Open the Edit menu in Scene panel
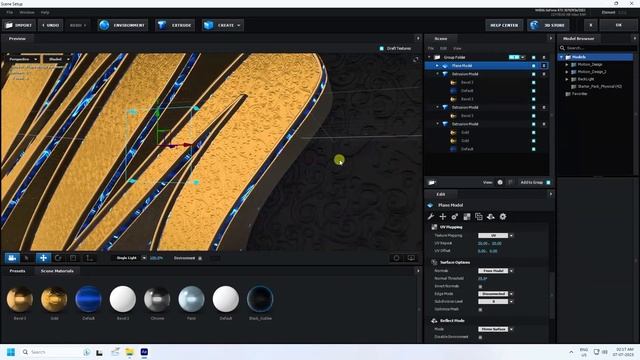The height and width of the screenshot is (360, 640). pos(443,49)
